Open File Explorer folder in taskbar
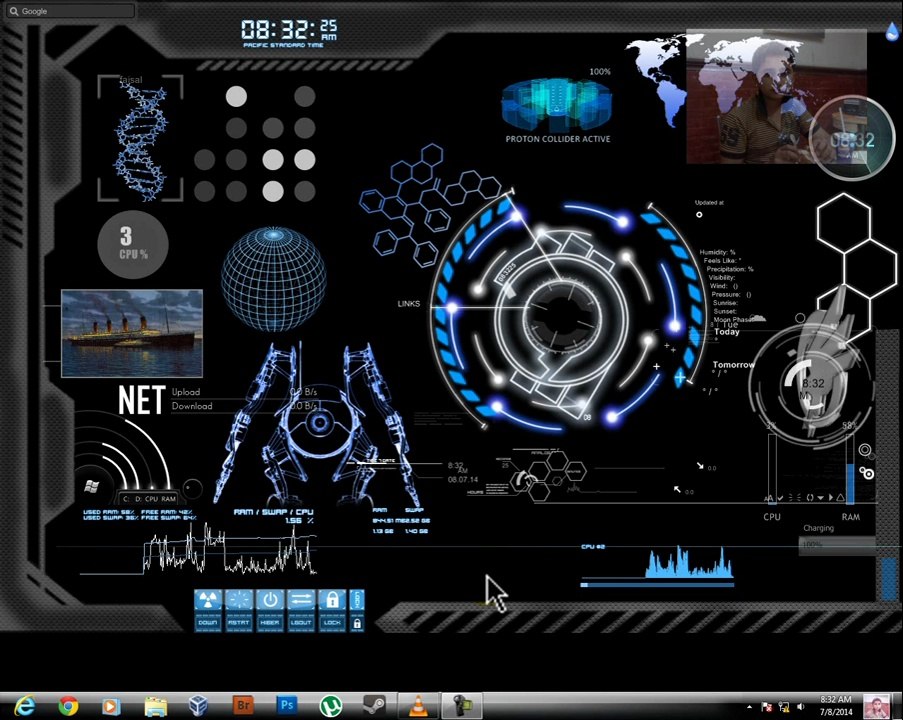This screenshot has height=720, width=903. [x=155, y=706]
